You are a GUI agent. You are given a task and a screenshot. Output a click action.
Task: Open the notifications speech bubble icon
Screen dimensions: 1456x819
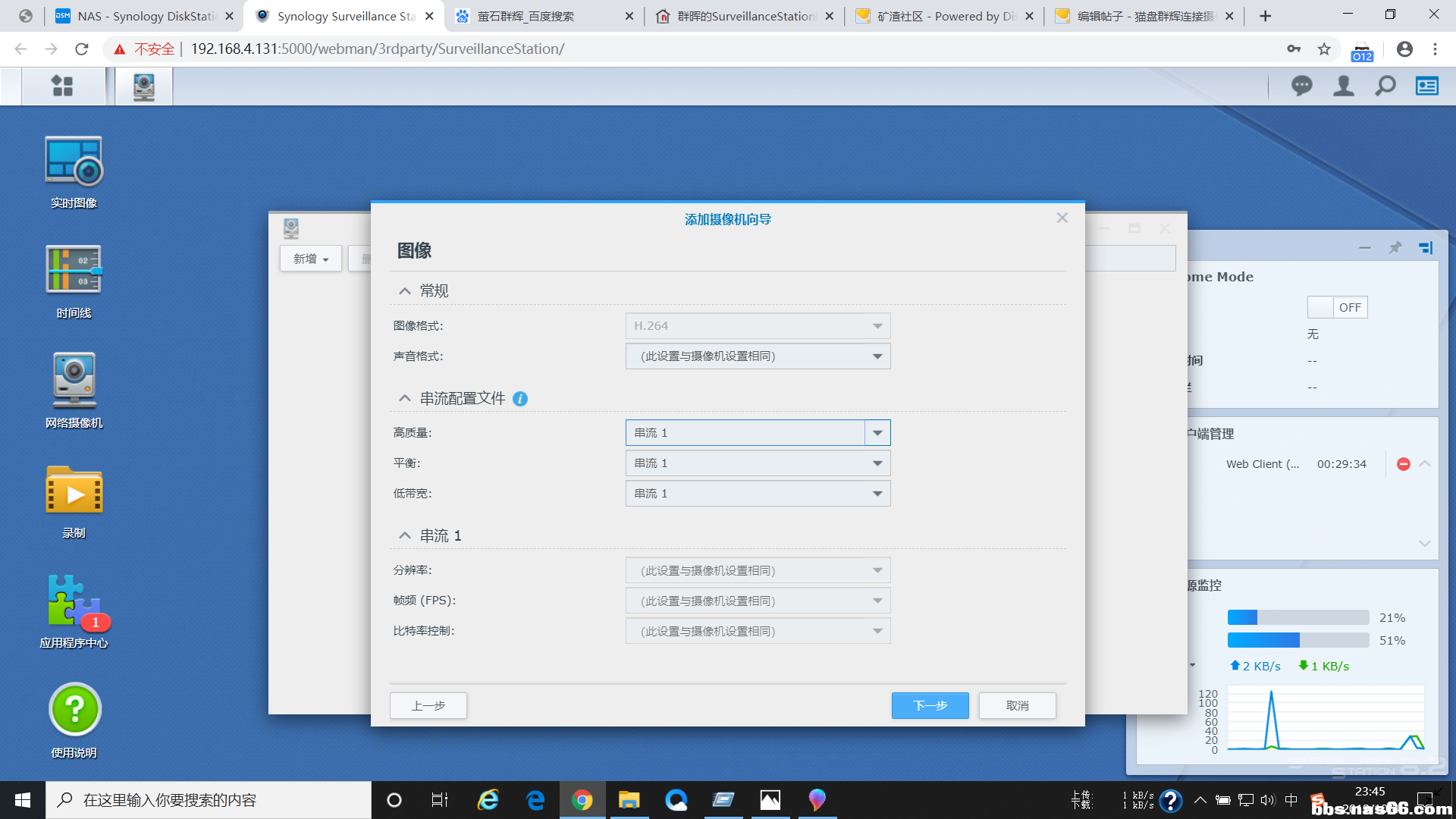click(x=1301, y=86)
